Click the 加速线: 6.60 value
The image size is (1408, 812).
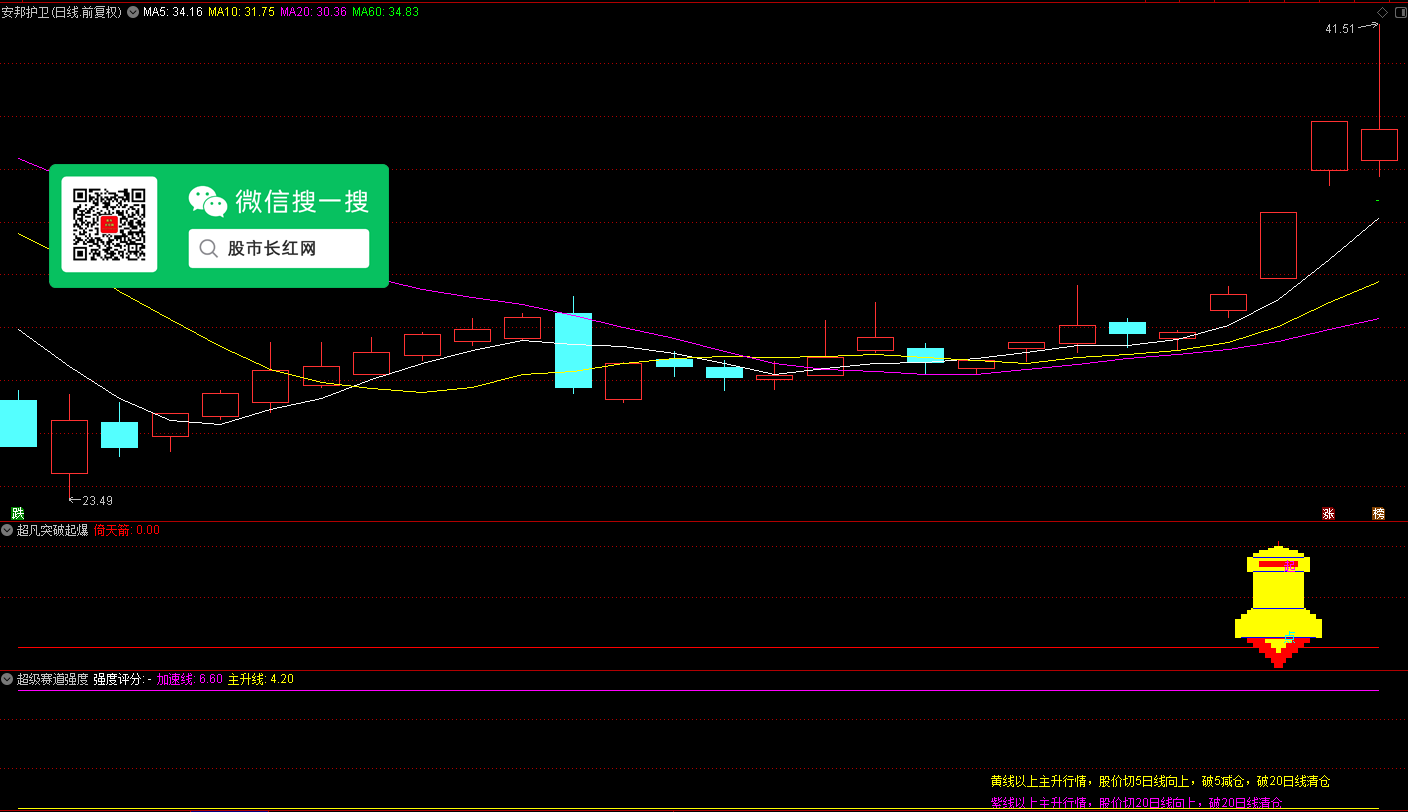click(189, 679)
